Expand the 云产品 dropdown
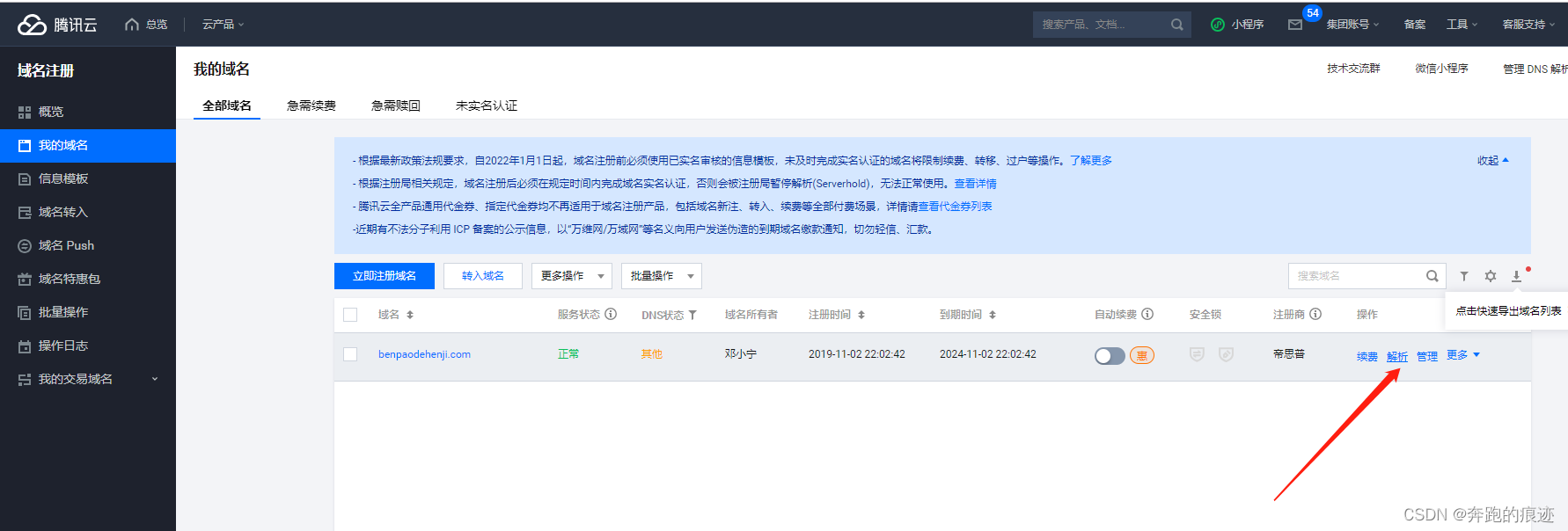Image resolution: width=1568 pixels, height=531 pixels. pyautogui.click(x=223, y=25)
